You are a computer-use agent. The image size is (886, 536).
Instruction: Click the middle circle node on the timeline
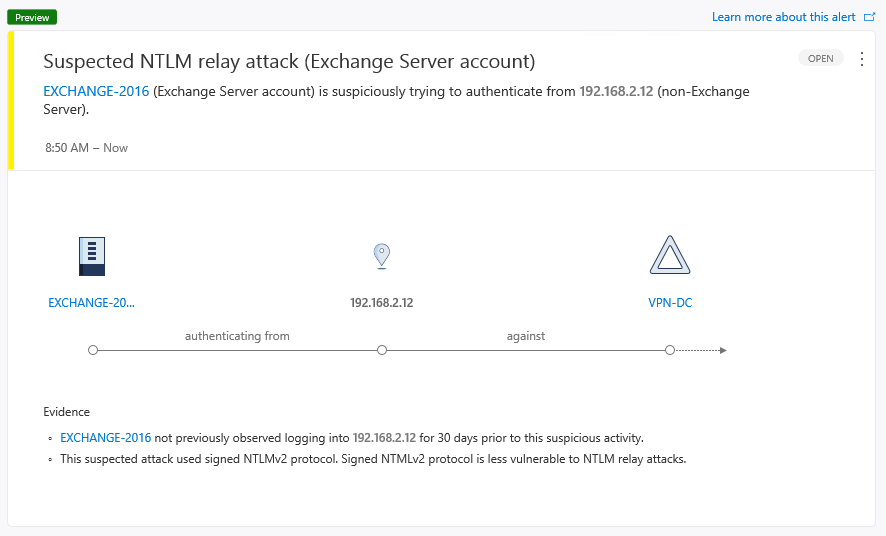[381, 350]
